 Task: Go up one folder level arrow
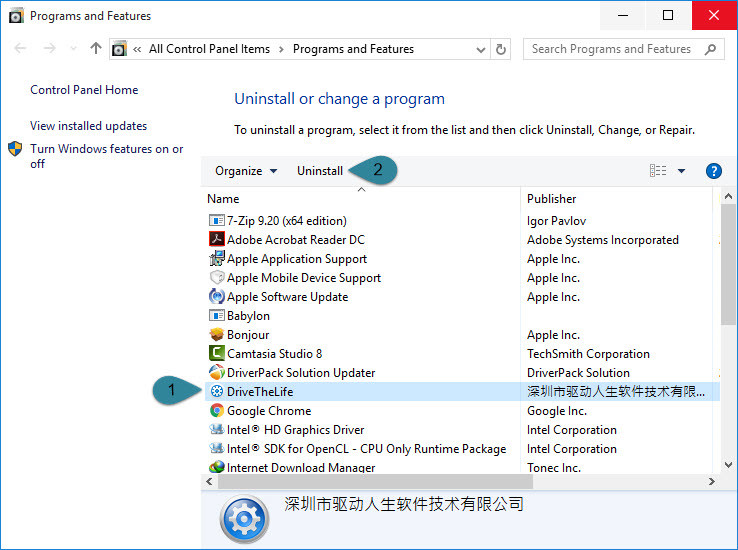(96, 48)
